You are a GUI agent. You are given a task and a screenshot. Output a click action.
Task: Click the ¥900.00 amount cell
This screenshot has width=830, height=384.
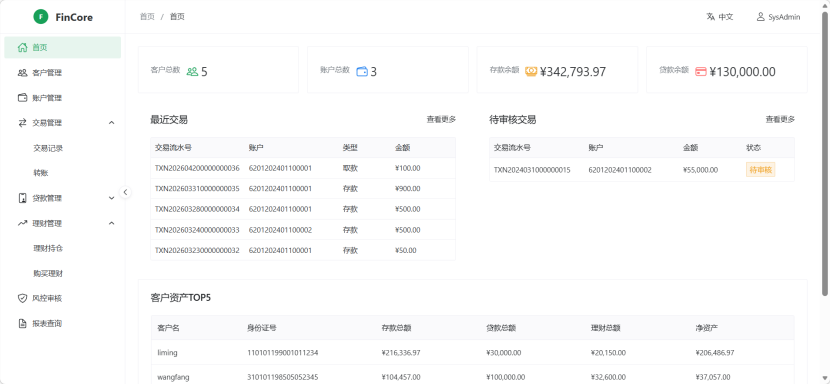pyautogui.click(x=408, y=189)
